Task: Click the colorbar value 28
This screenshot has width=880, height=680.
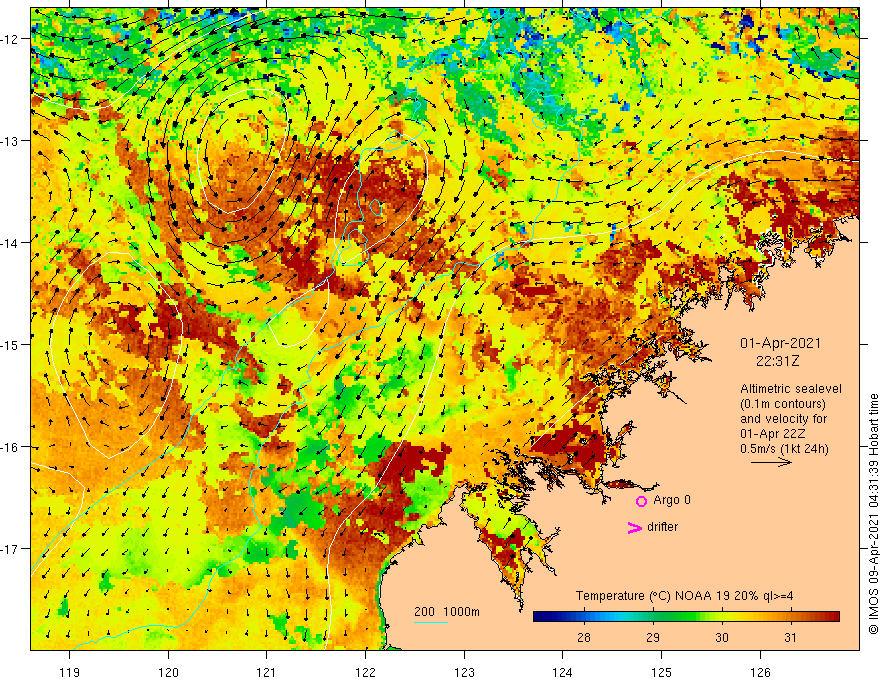Action: [584, 637]
